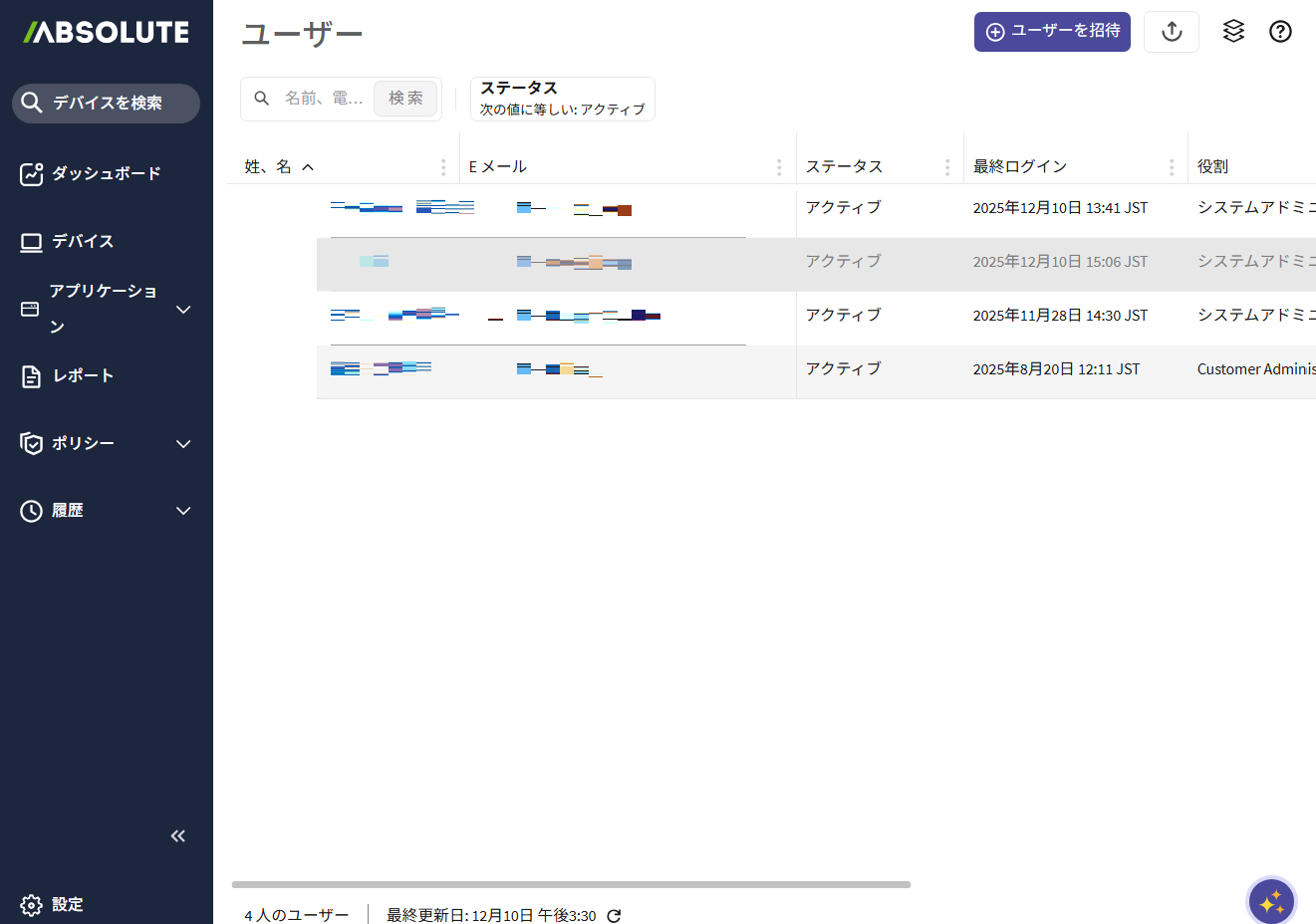Expand the 履歴 sidebar section
1316x924 pixels.
tap(183, 511)
